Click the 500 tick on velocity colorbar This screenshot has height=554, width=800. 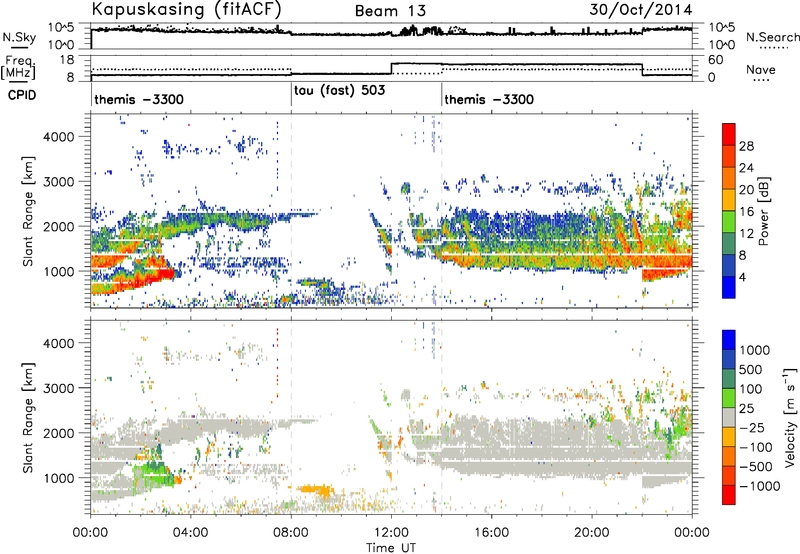point(751,369)
